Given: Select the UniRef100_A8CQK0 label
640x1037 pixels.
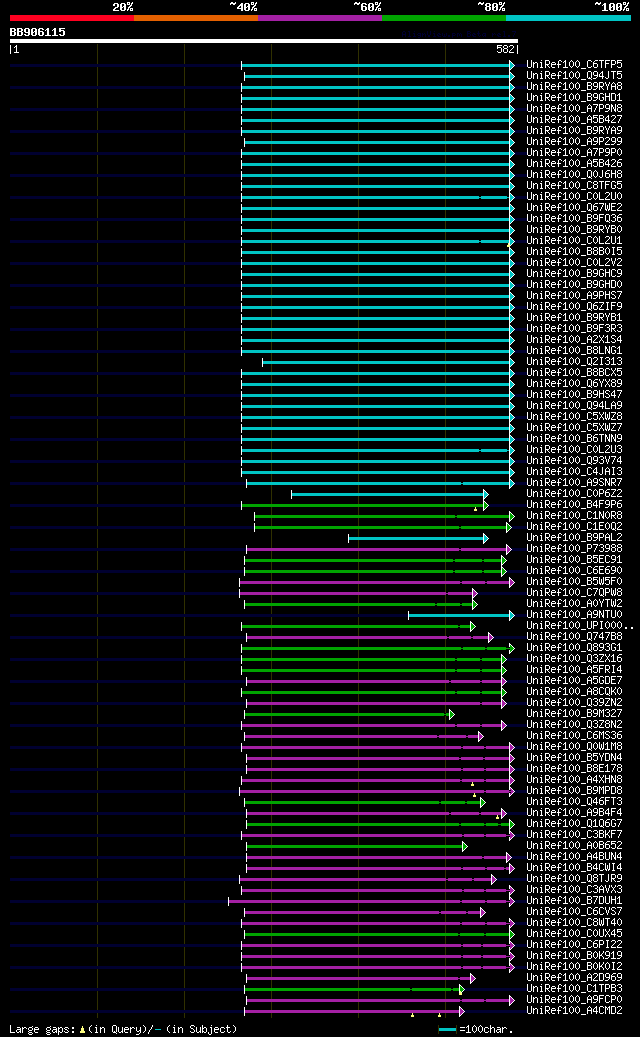Looking at the screenshot, I should tap(574, 691).
